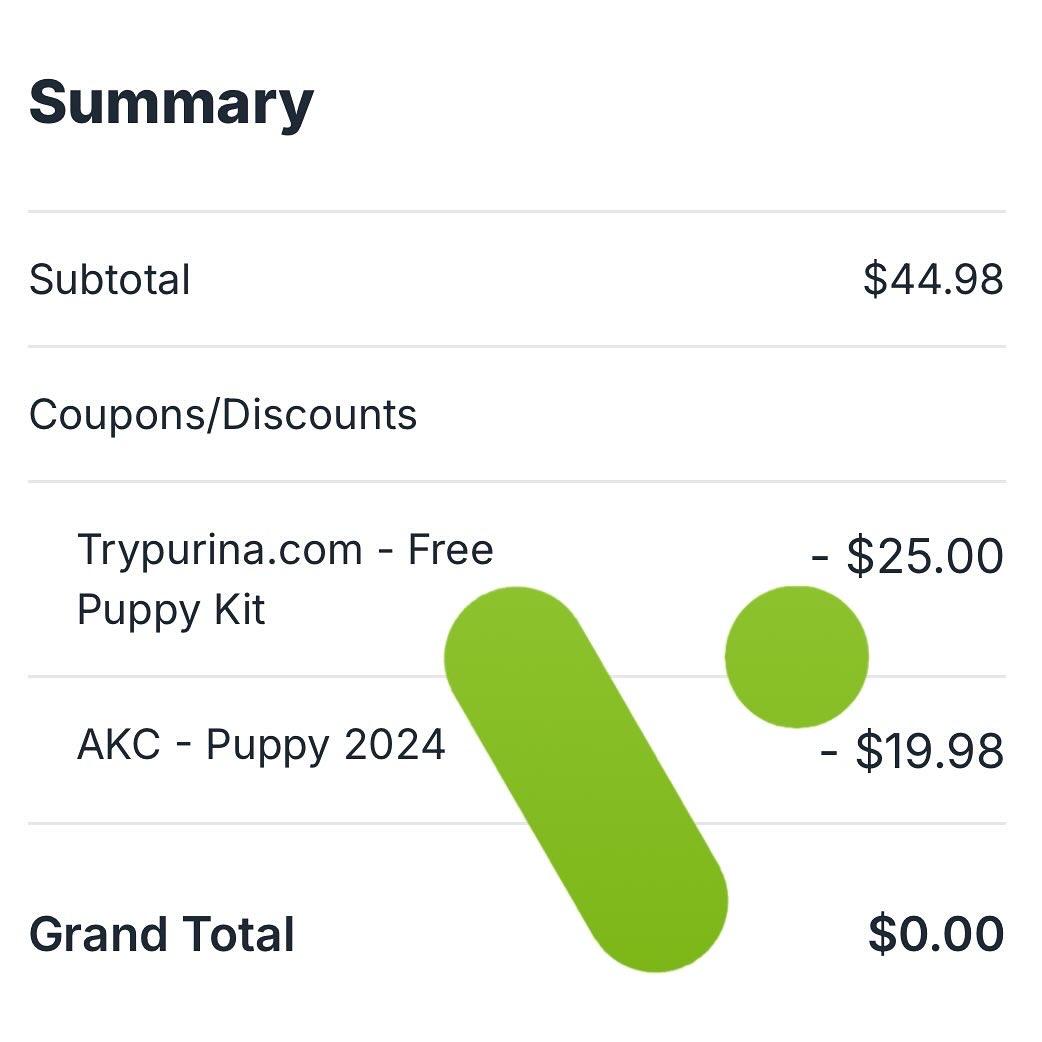Click the word AKC
Image resolution: width=1042 pixels, height=1042 pixels.
point(119,744)
